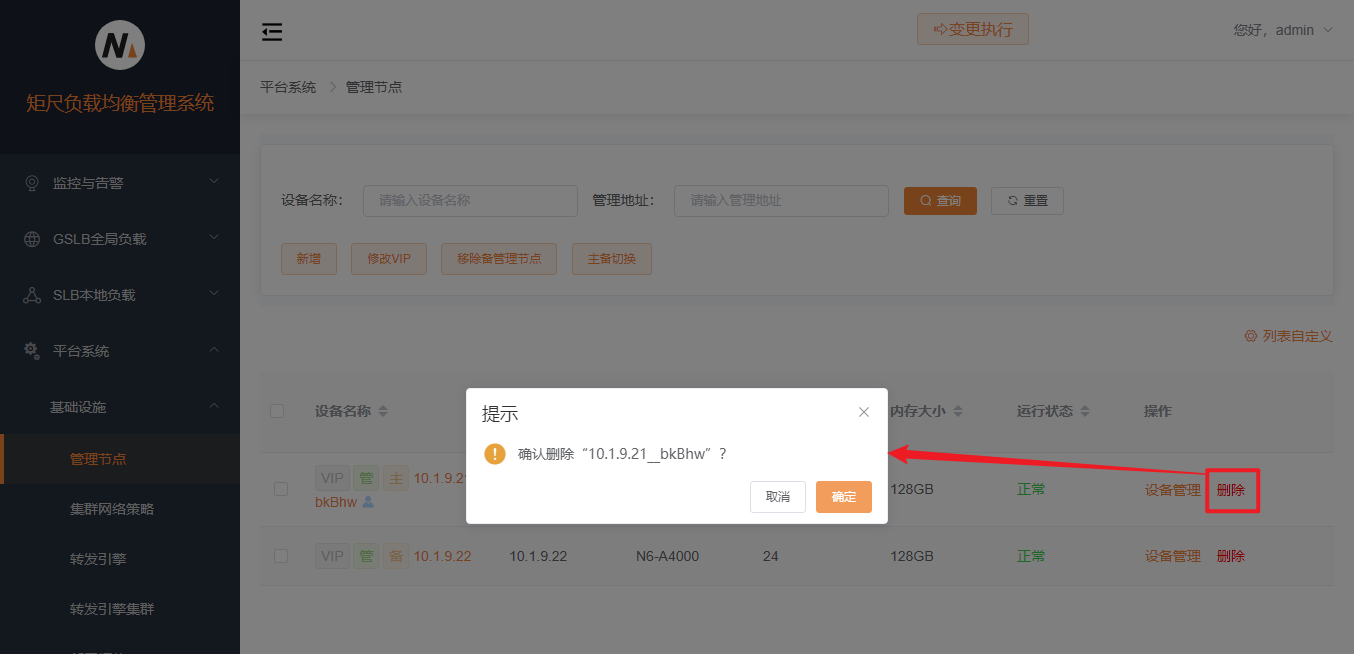This screenshot has height=654, width=1354.
Task: Click the 监控与告警 eye icon
Action: [x=30, y=182]
